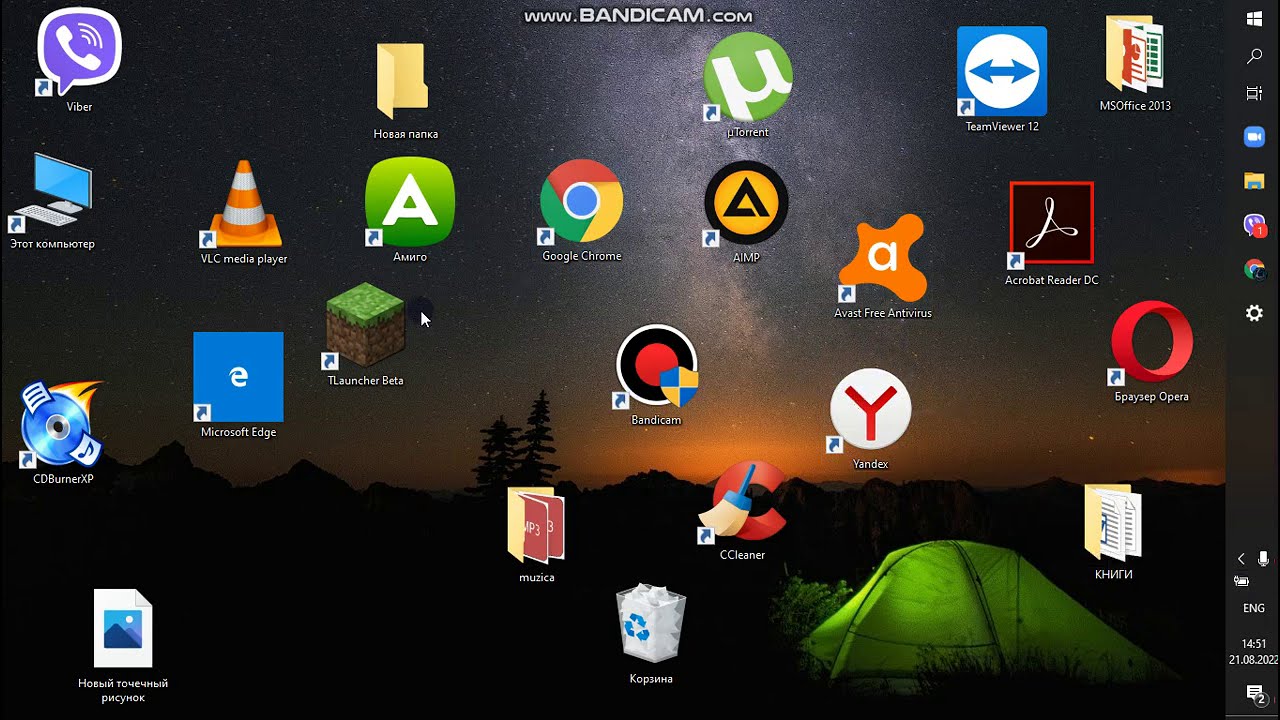Launch CCleaner from the desktop
This screenshot has height=720, width=1280.
[742, 501]
